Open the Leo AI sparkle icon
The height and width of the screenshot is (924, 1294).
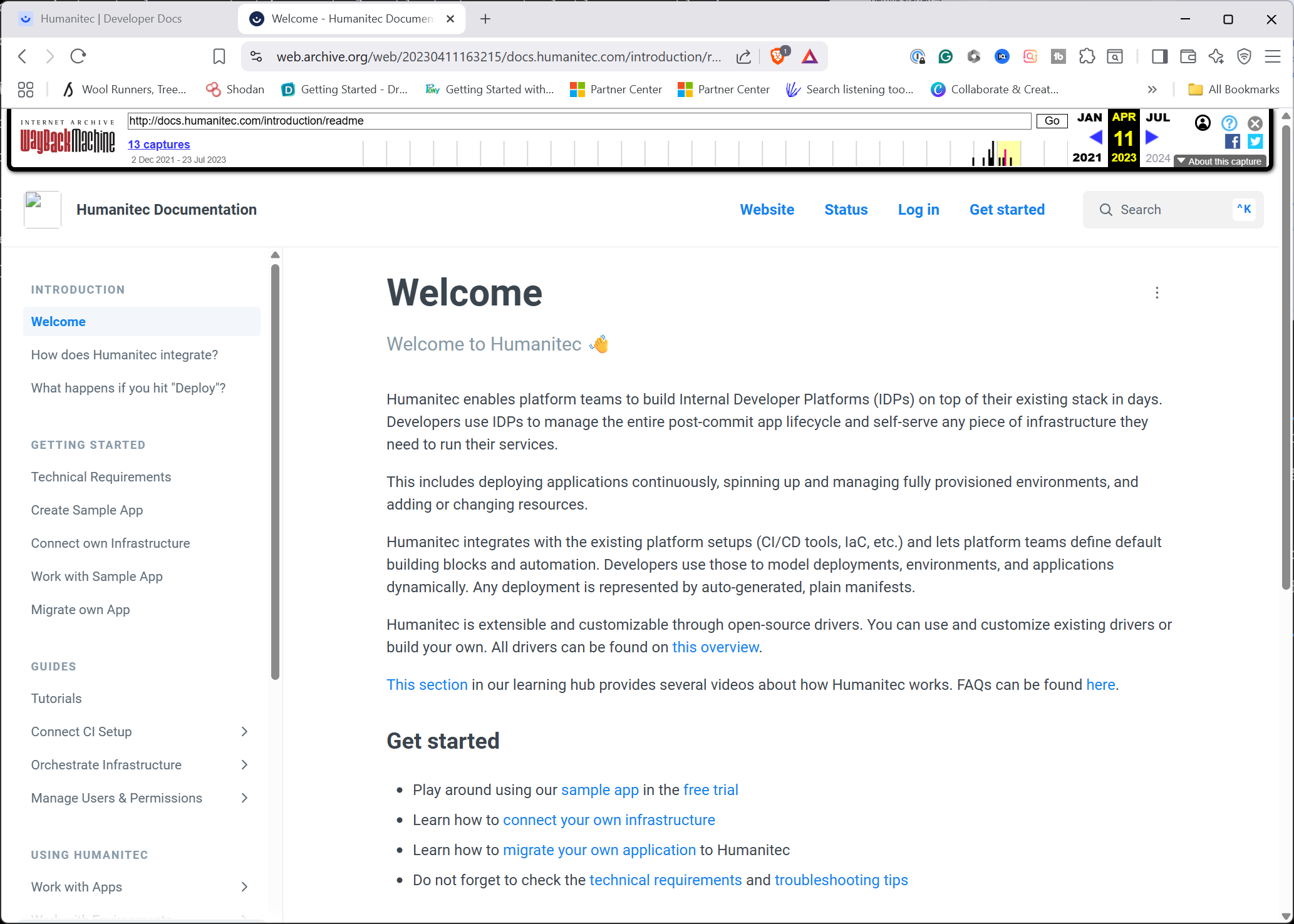tap(1216, 56)
